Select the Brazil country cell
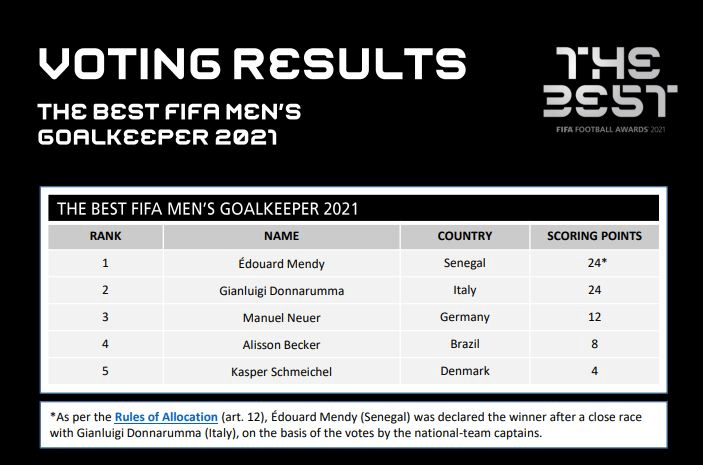 [x=464, y=345]
